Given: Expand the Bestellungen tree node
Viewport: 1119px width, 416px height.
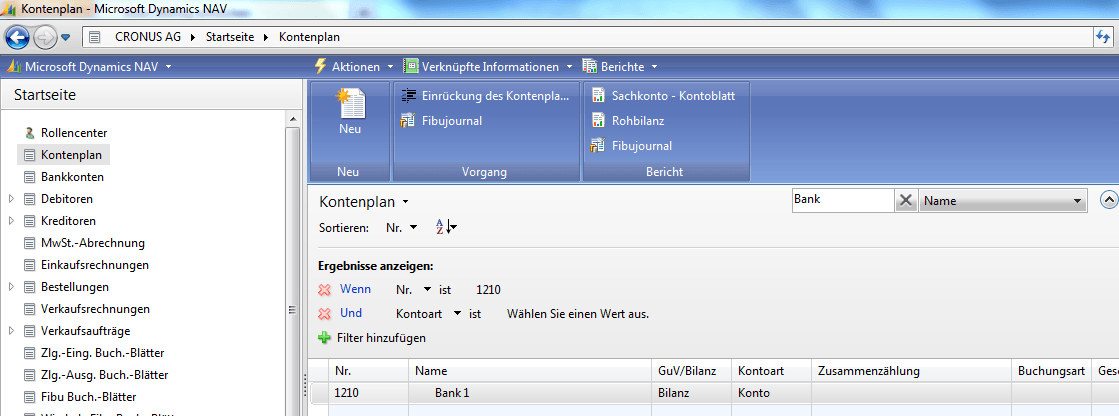Looking at the screenshot, I should click(x=11, y=287).
